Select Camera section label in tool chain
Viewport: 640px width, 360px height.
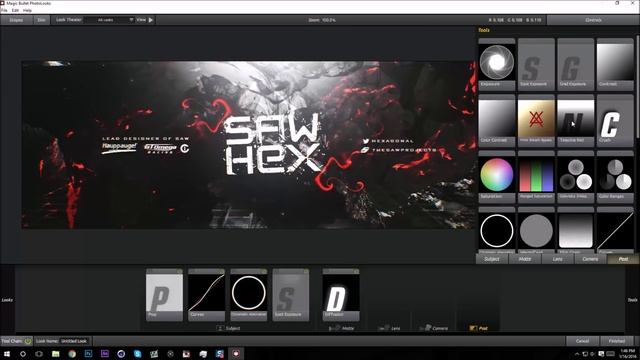click(434, 328)
